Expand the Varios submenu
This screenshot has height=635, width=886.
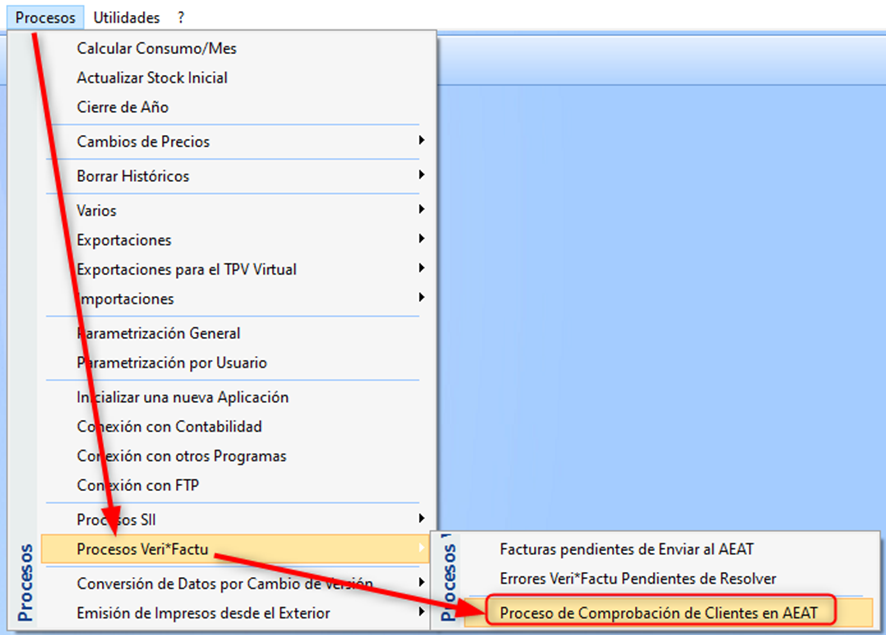pos(97,211)
